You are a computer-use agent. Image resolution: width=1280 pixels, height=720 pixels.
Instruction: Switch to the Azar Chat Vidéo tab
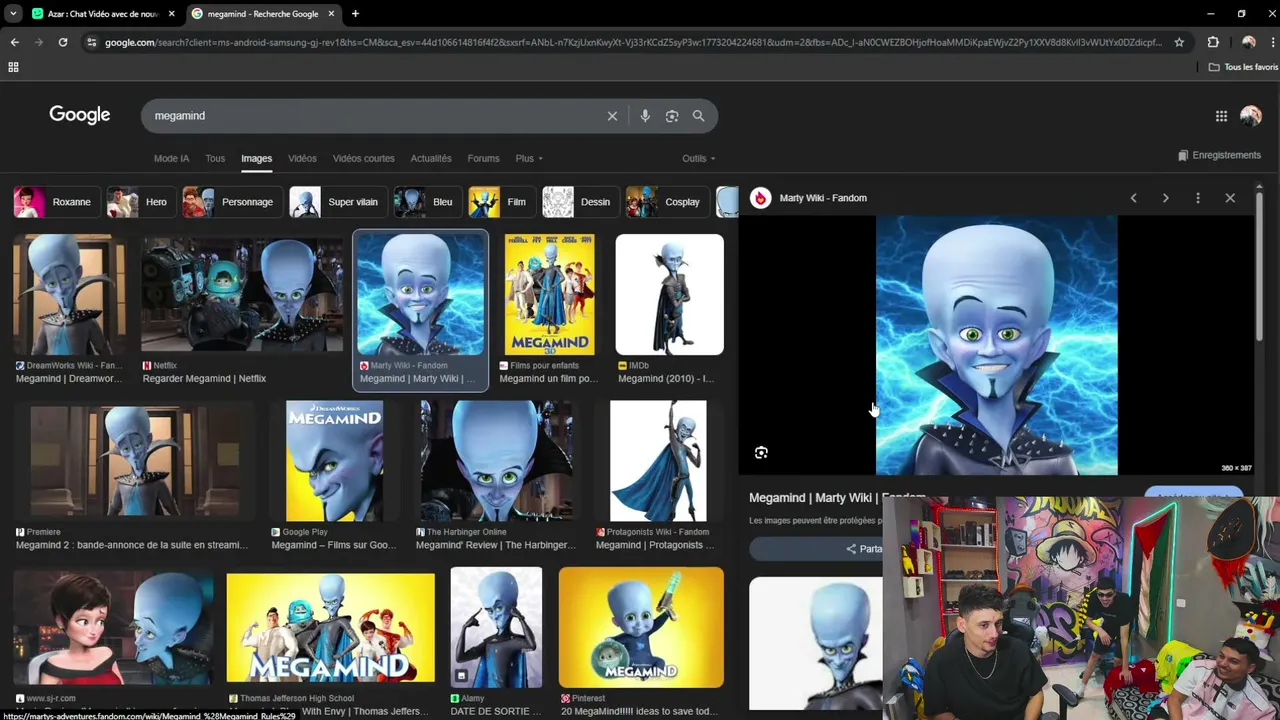tap(103, 14)
